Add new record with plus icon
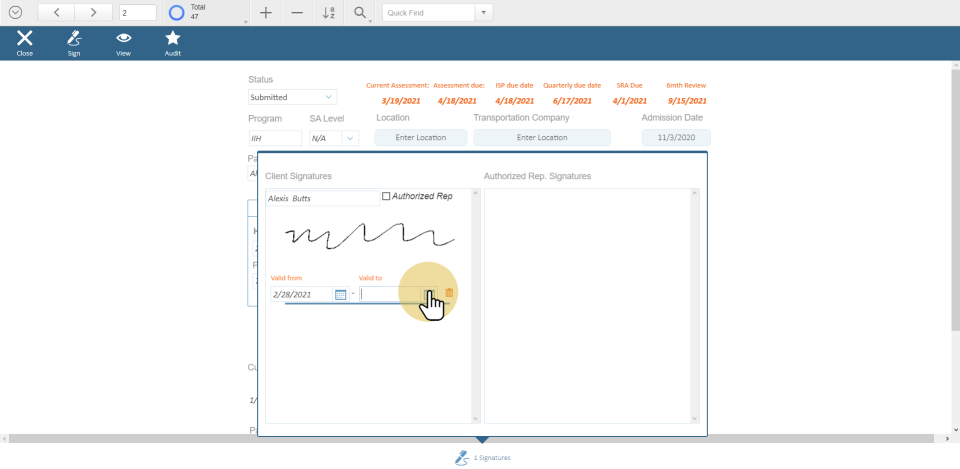Image resolution: width=960 pixels, height=469 pixels. [265, 13]
